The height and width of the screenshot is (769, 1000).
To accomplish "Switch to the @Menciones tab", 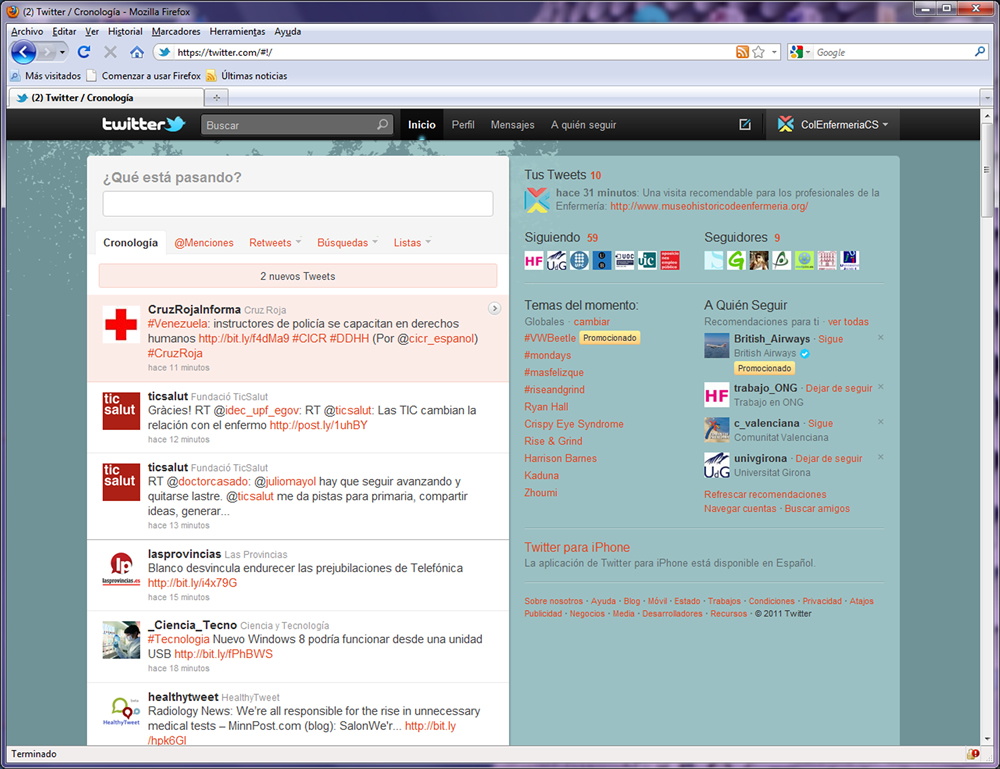I will pyautogui.click(x=204, y=243).
